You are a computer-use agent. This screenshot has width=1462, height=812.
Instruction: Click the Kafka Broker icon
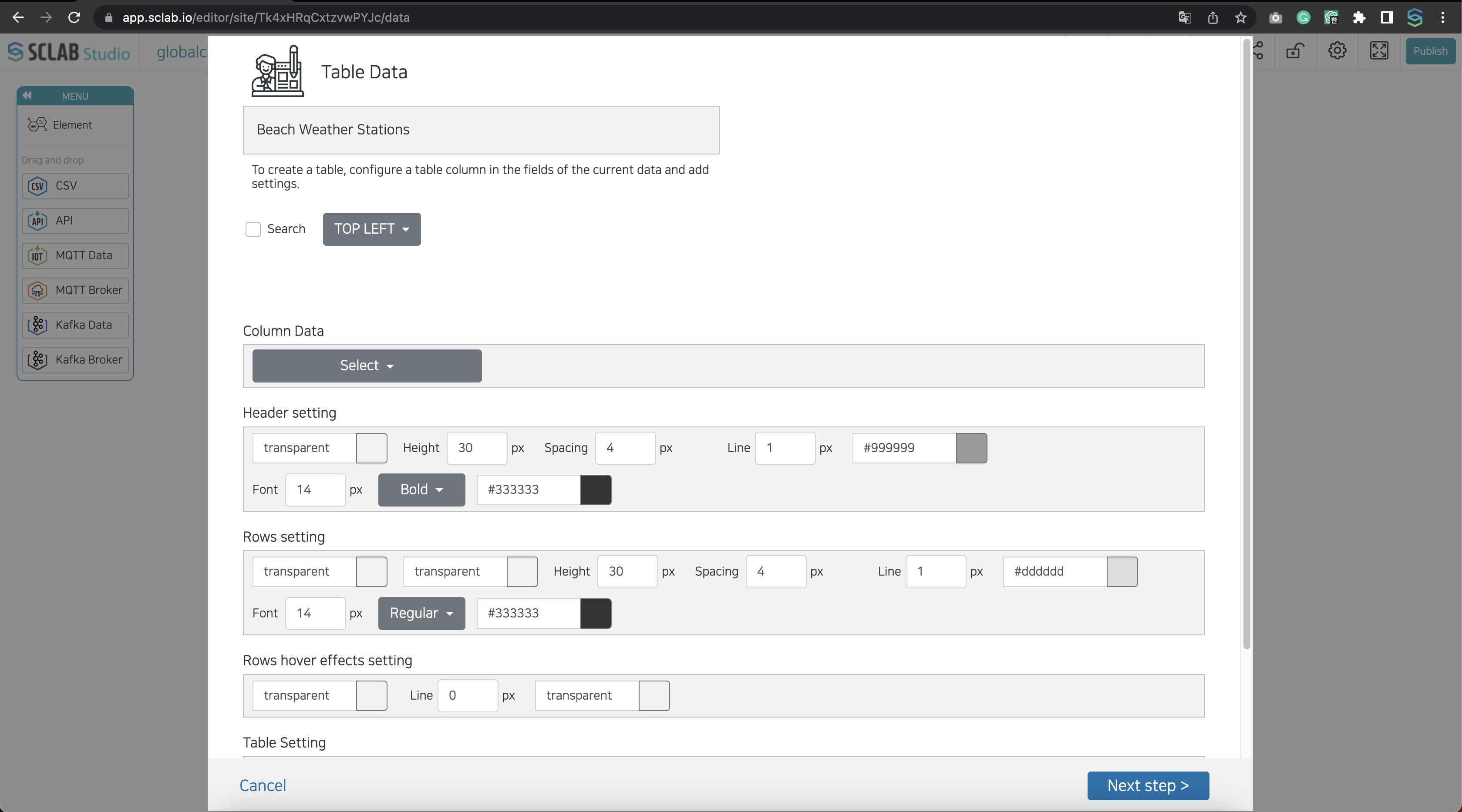coord(37,359)
